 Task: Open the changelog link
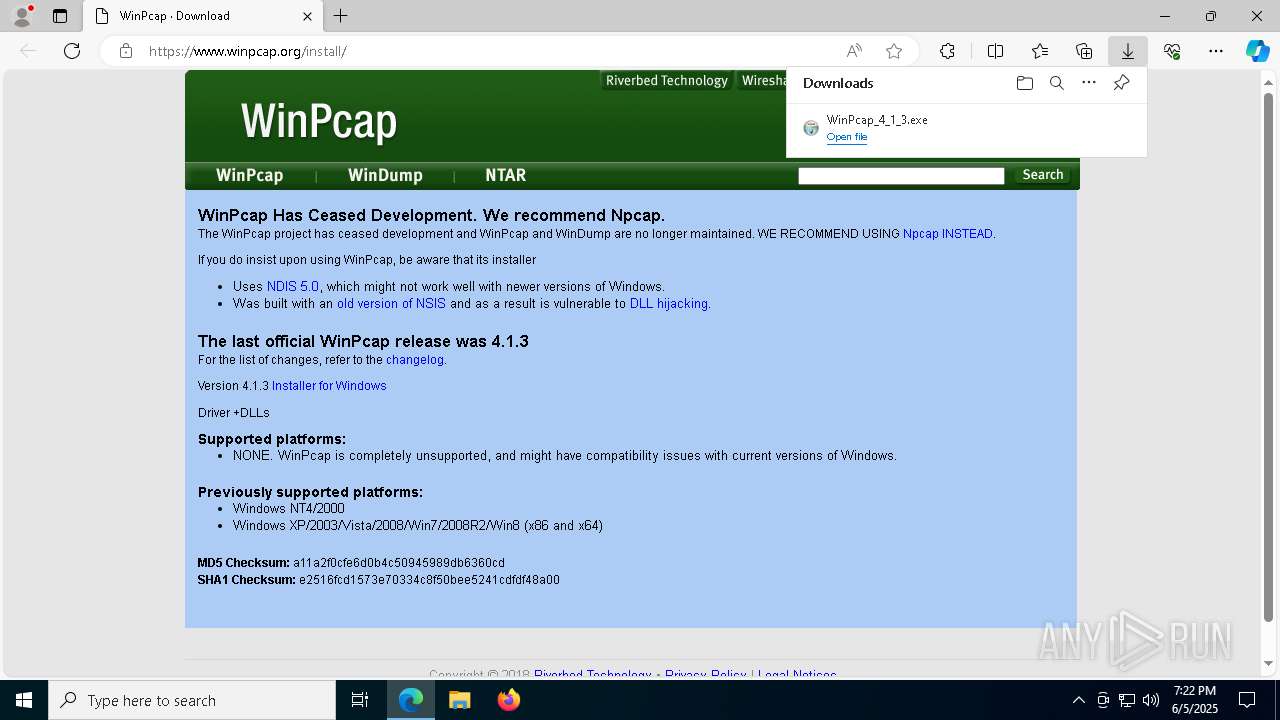(x=415, y=360)
